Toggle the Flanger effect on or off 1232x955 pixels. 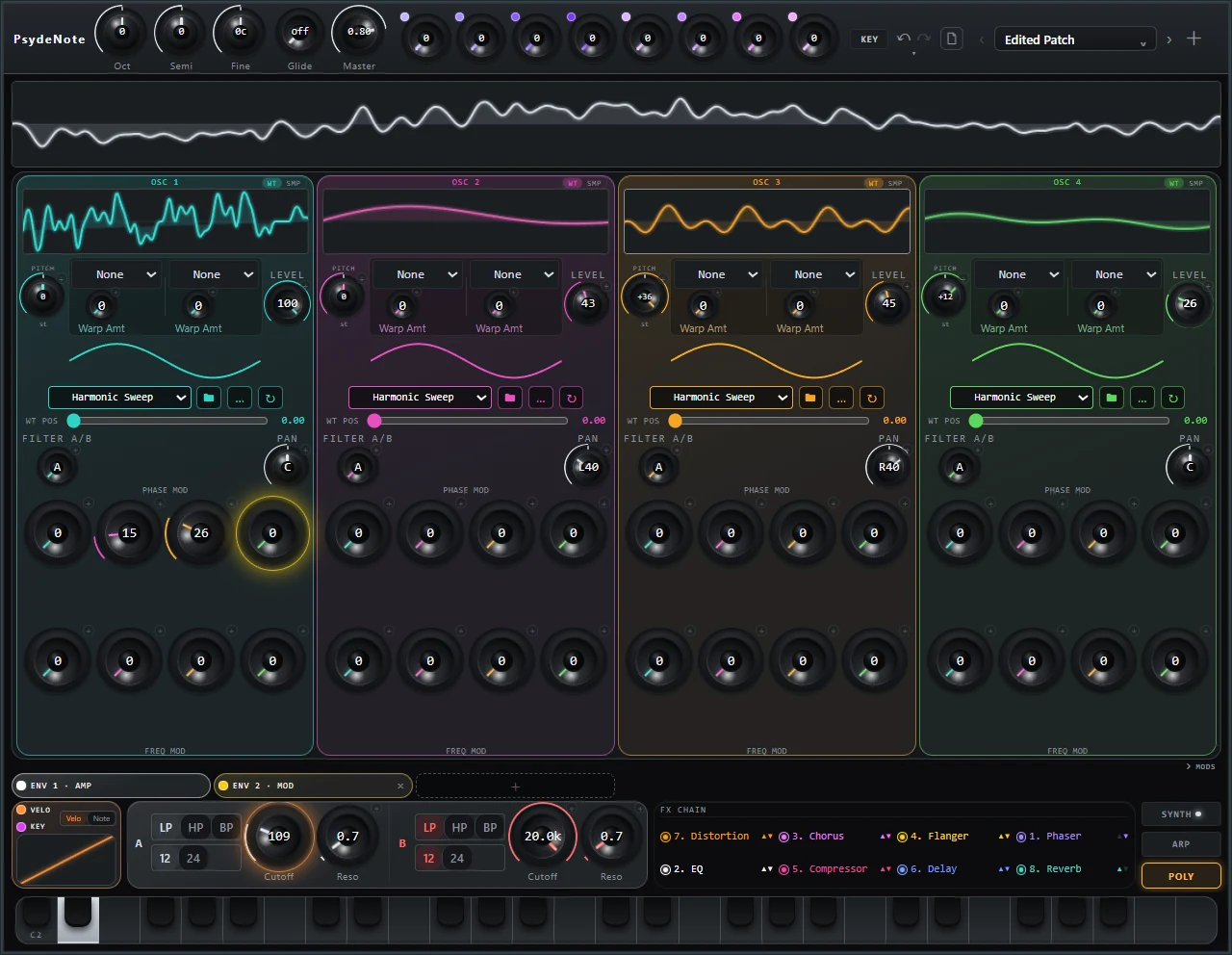pyautogui.click(x=902, y=837)
